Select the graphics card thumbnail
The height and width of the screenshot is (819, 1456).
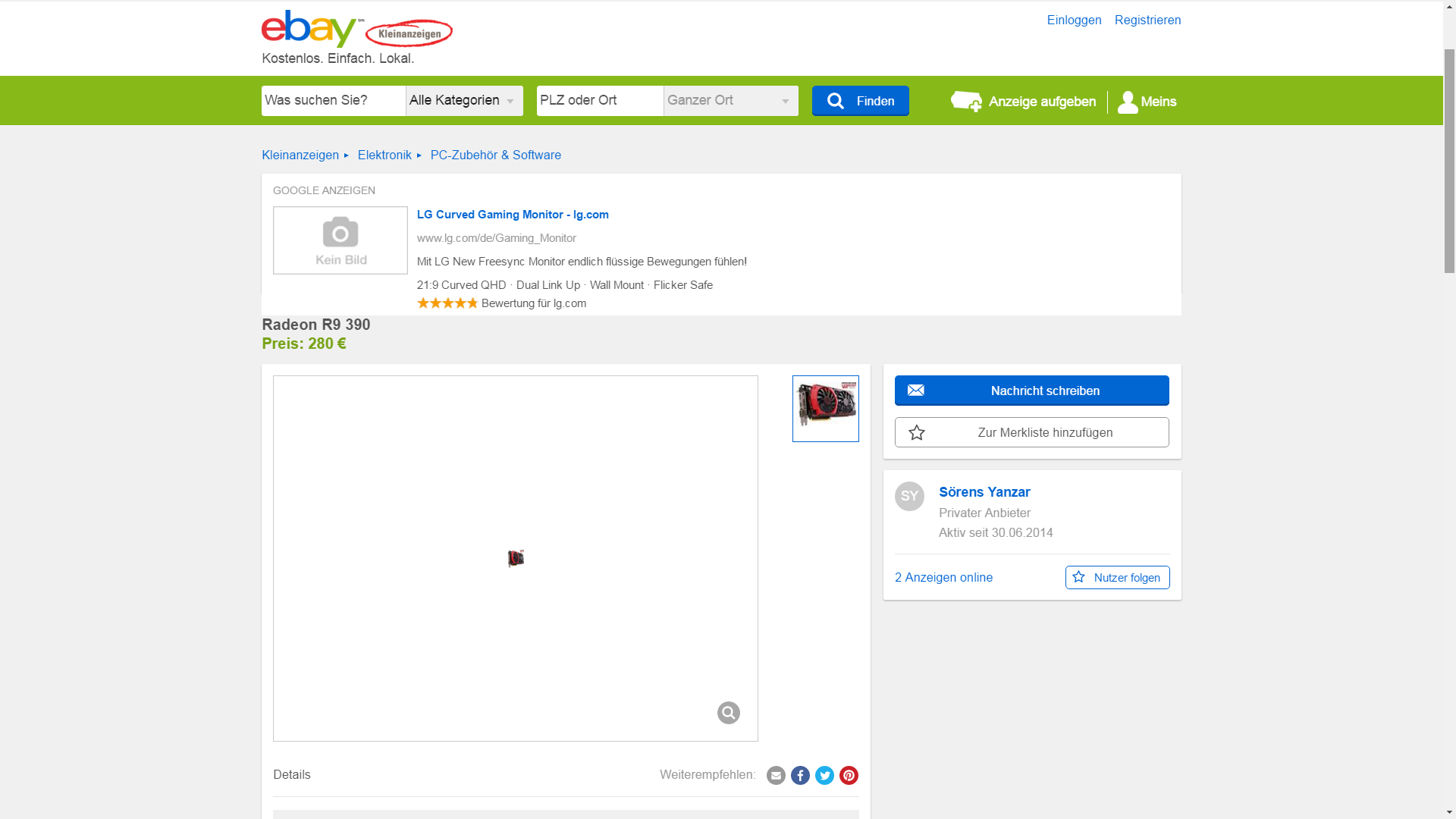(826, 409)
